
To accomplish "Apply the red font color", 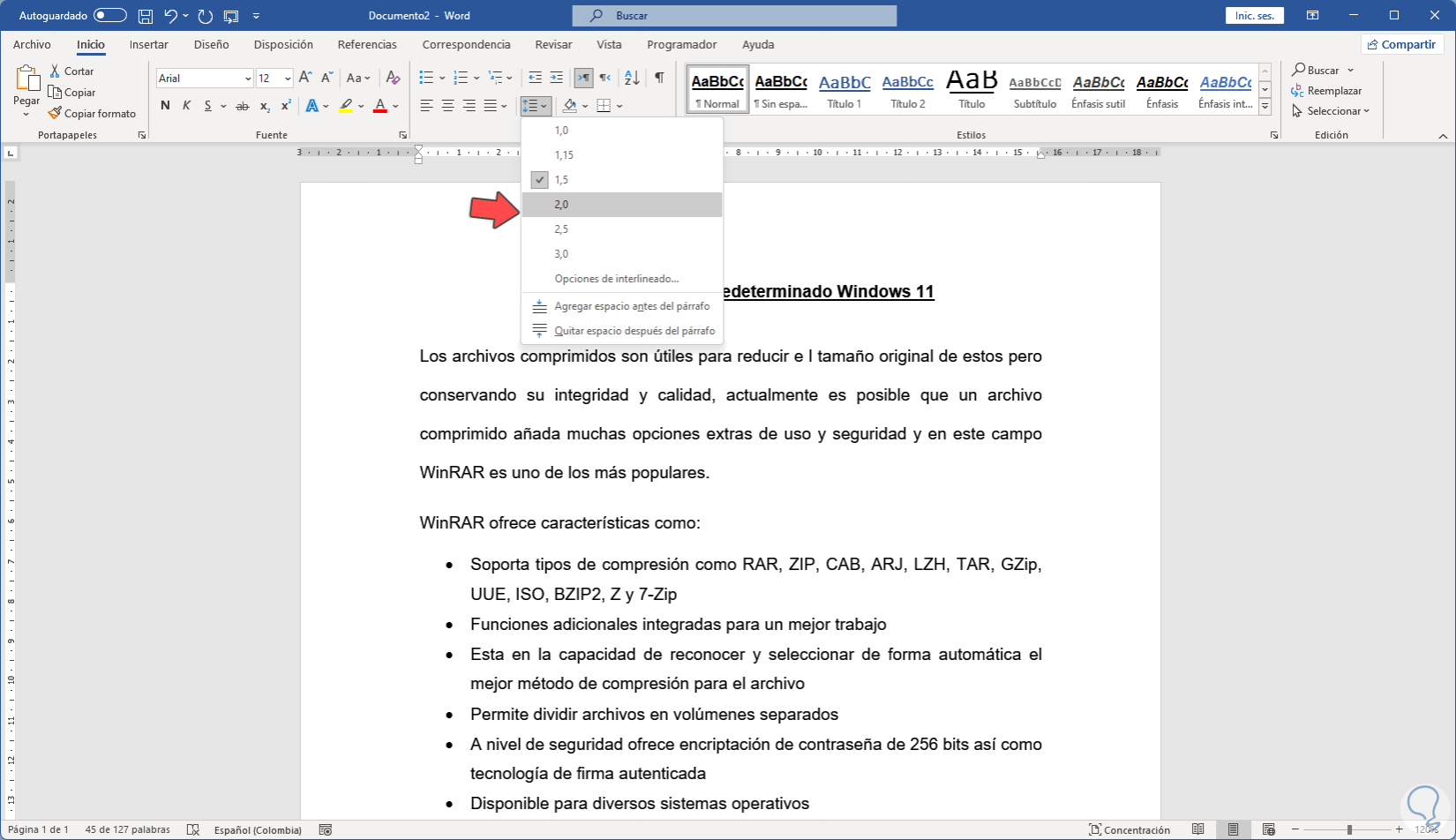I will 380,106.
